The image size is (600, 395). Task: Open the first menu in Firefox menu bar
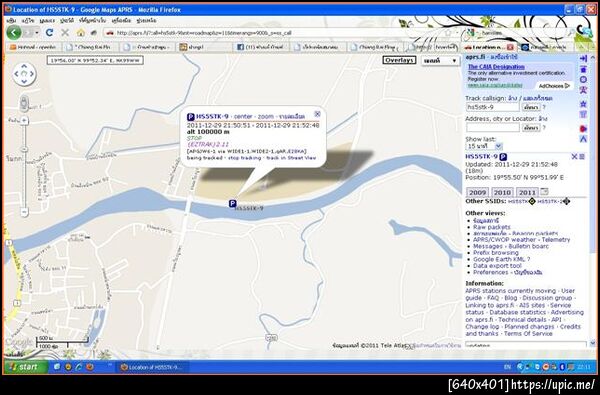click(11, 20)
